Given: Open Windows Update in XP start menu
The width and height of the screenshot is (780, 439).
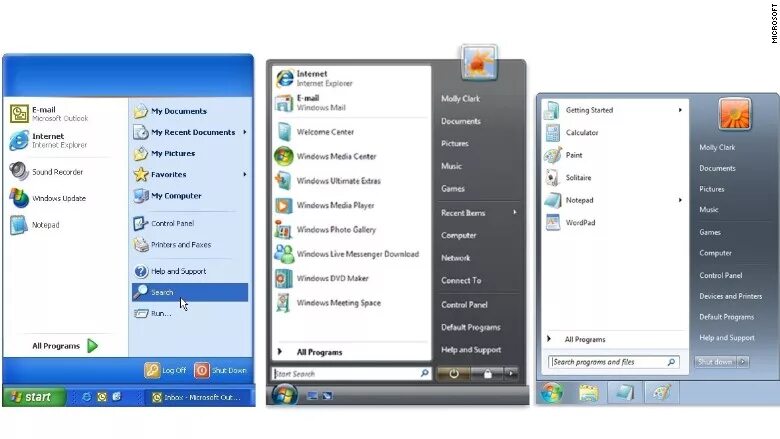Looking at the screenshot, I should click(48, 198).
